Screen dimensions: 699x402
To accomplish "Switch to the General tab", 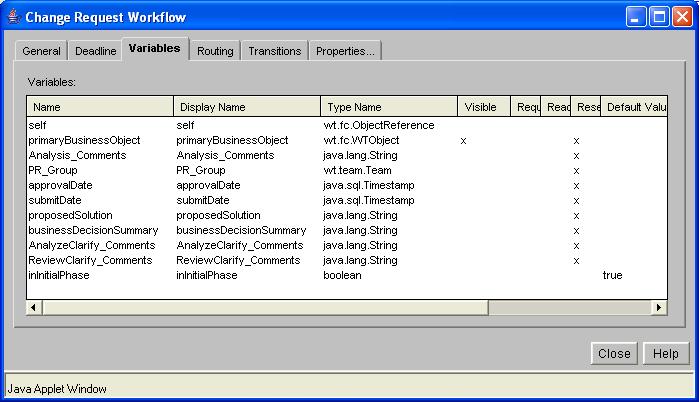I will click(41, 51).
